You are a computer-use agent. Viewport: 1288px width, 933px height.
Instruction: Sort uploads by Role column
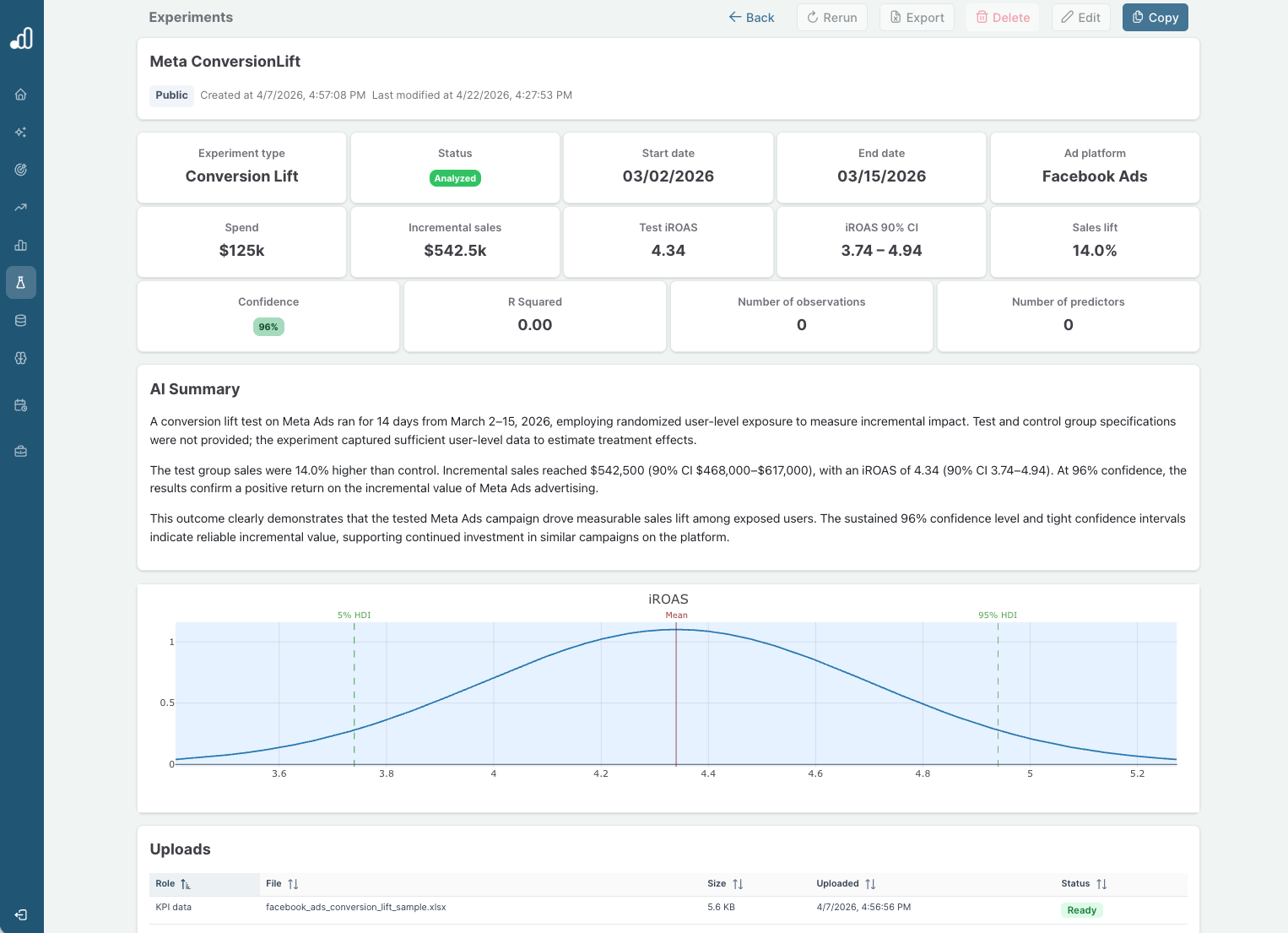tap(186, 884)
